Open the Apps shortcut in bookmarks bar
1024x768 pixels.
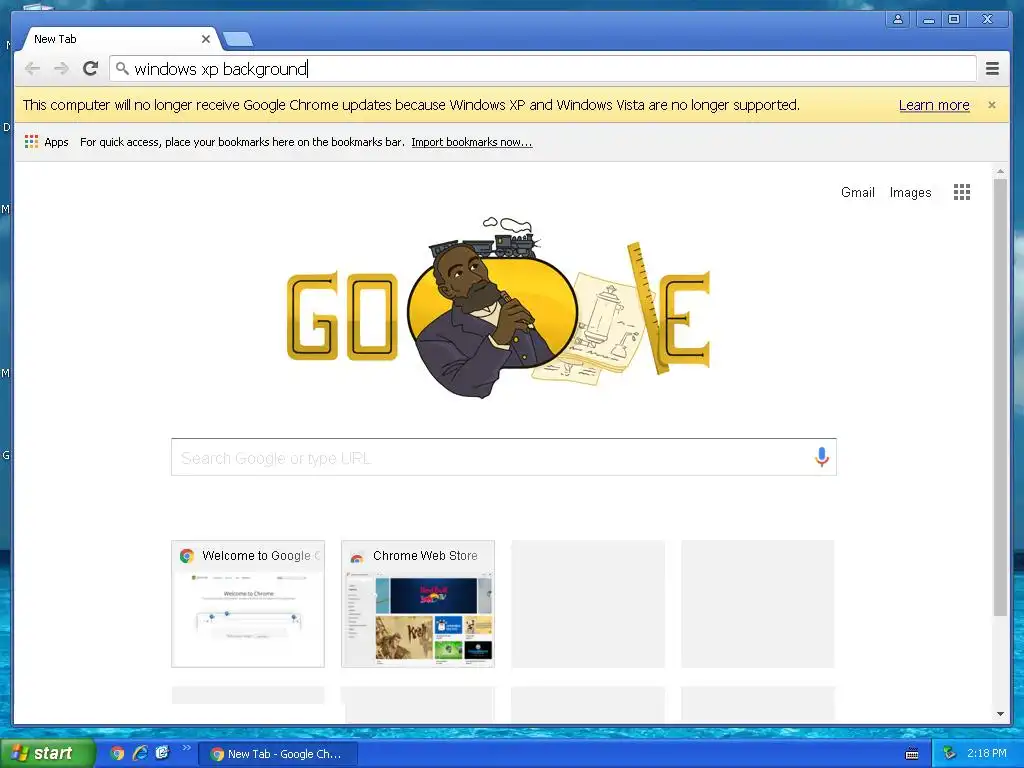pos(46,142)
